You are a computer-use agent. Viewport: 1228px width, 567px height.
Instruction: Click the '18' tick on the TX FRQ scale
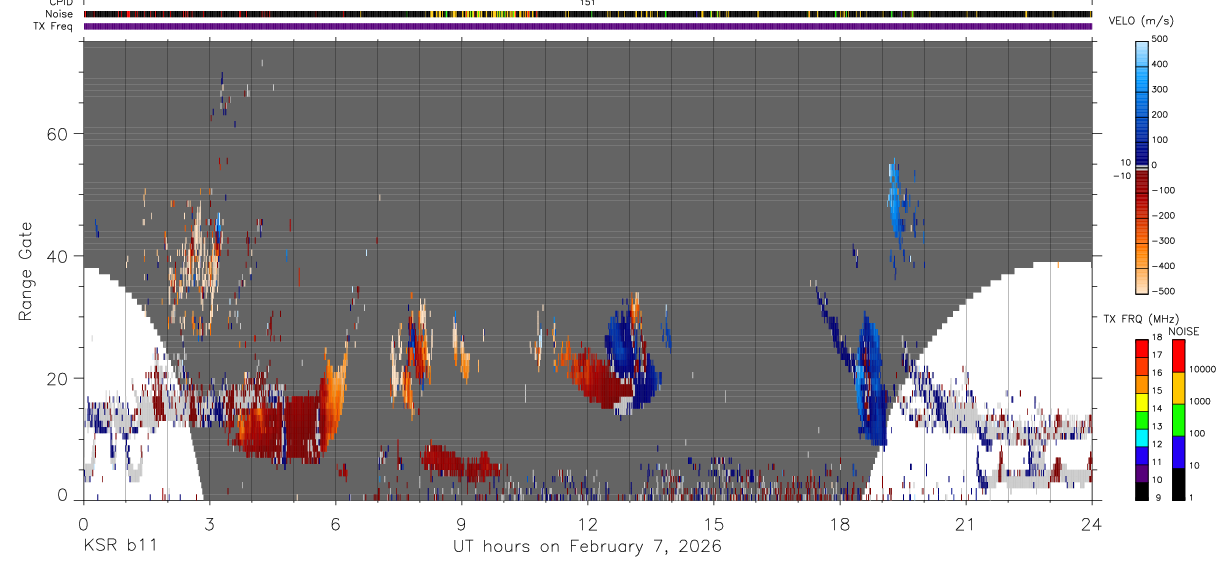tap(1158, 339)
